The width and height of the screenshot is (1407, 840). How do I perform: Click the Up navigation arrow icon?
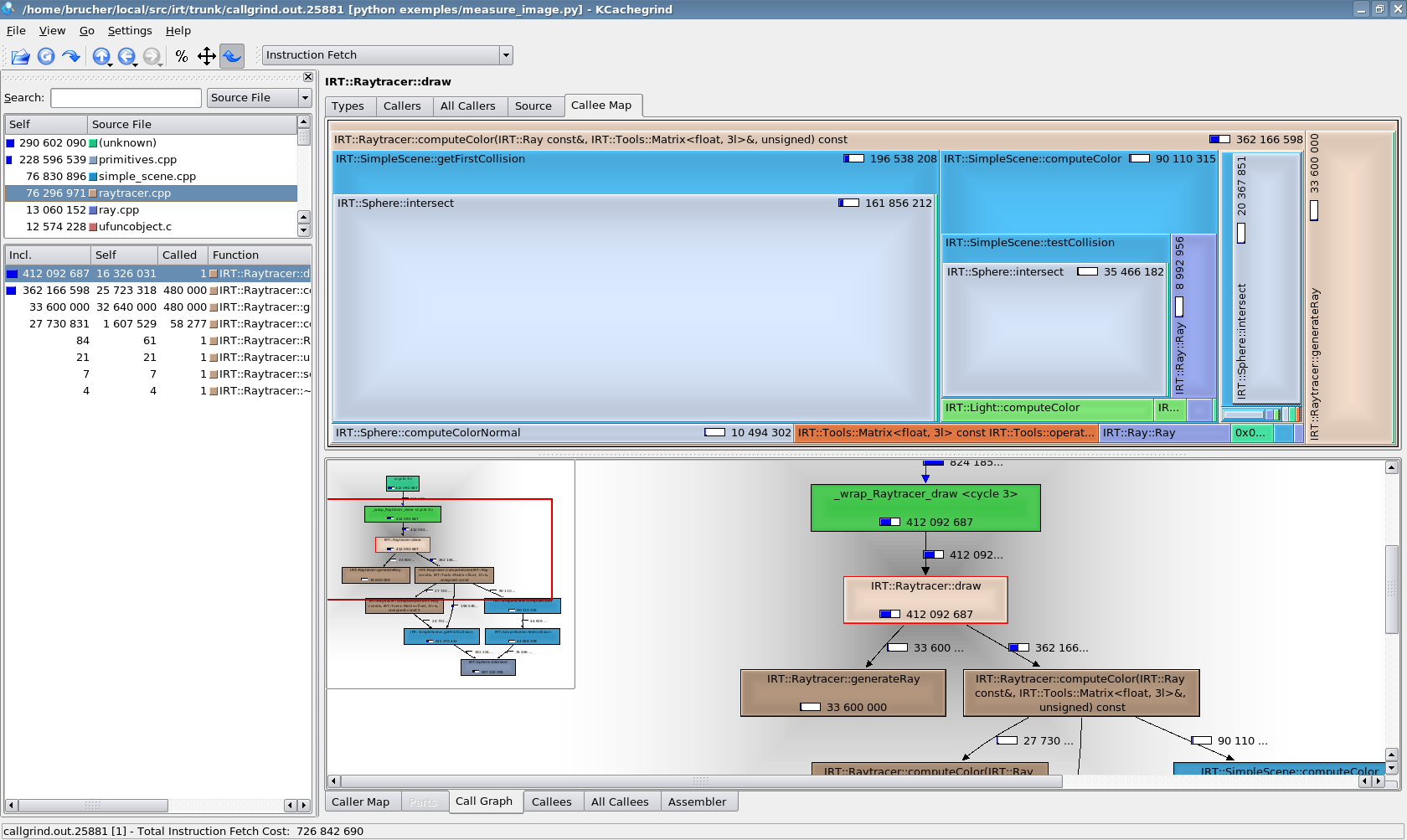point(100,56)
